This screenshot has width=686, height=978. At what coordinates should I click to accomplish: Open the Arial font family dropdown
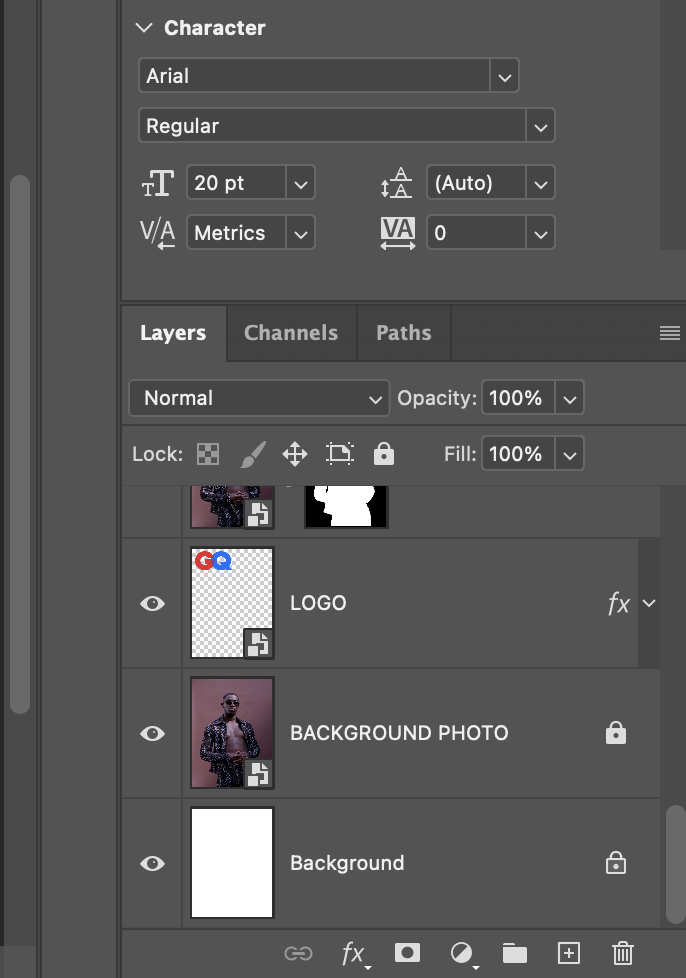point(504,75)
